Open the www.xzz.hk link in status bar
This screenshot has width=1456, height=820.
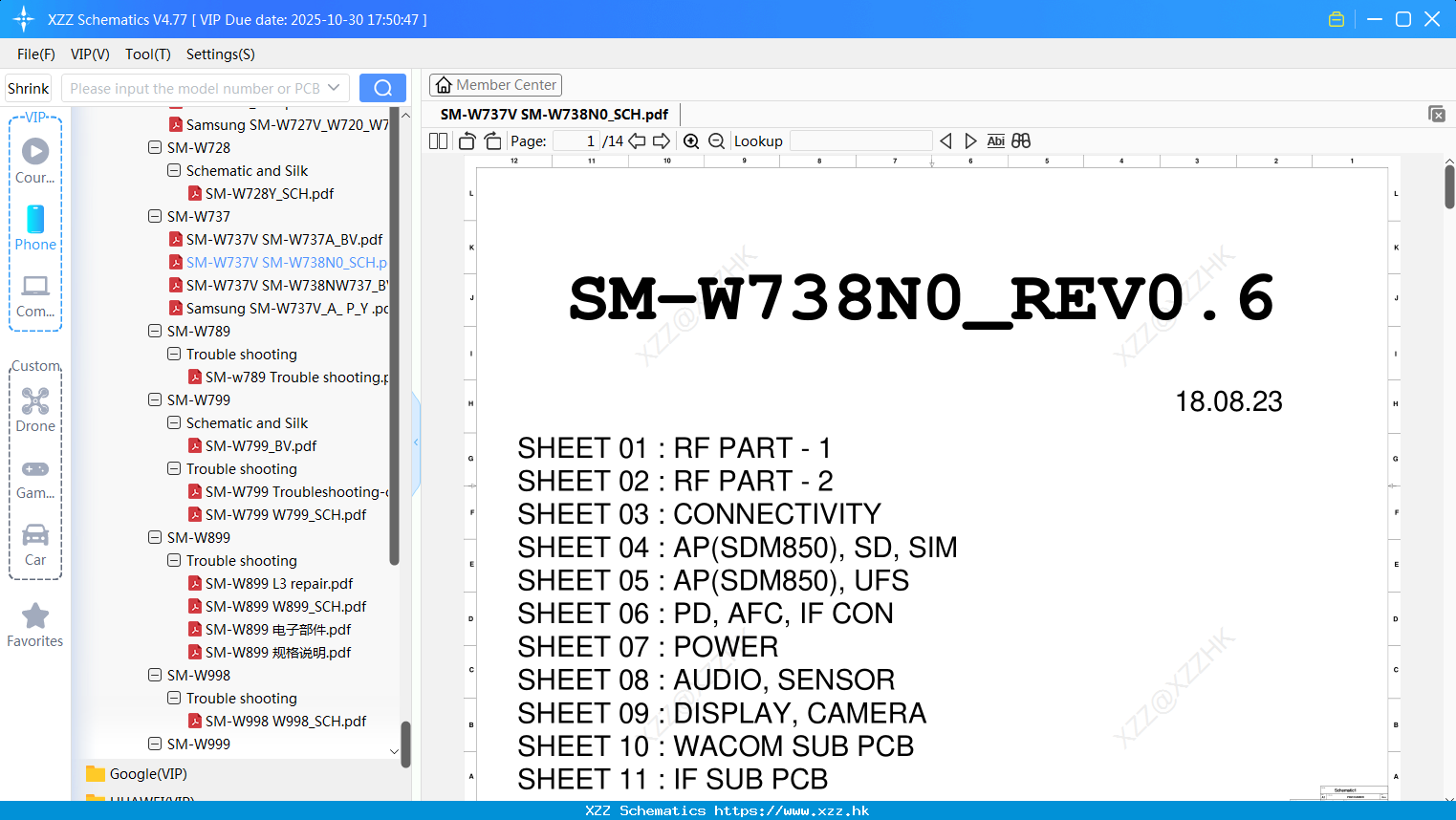tap(792, 810)
